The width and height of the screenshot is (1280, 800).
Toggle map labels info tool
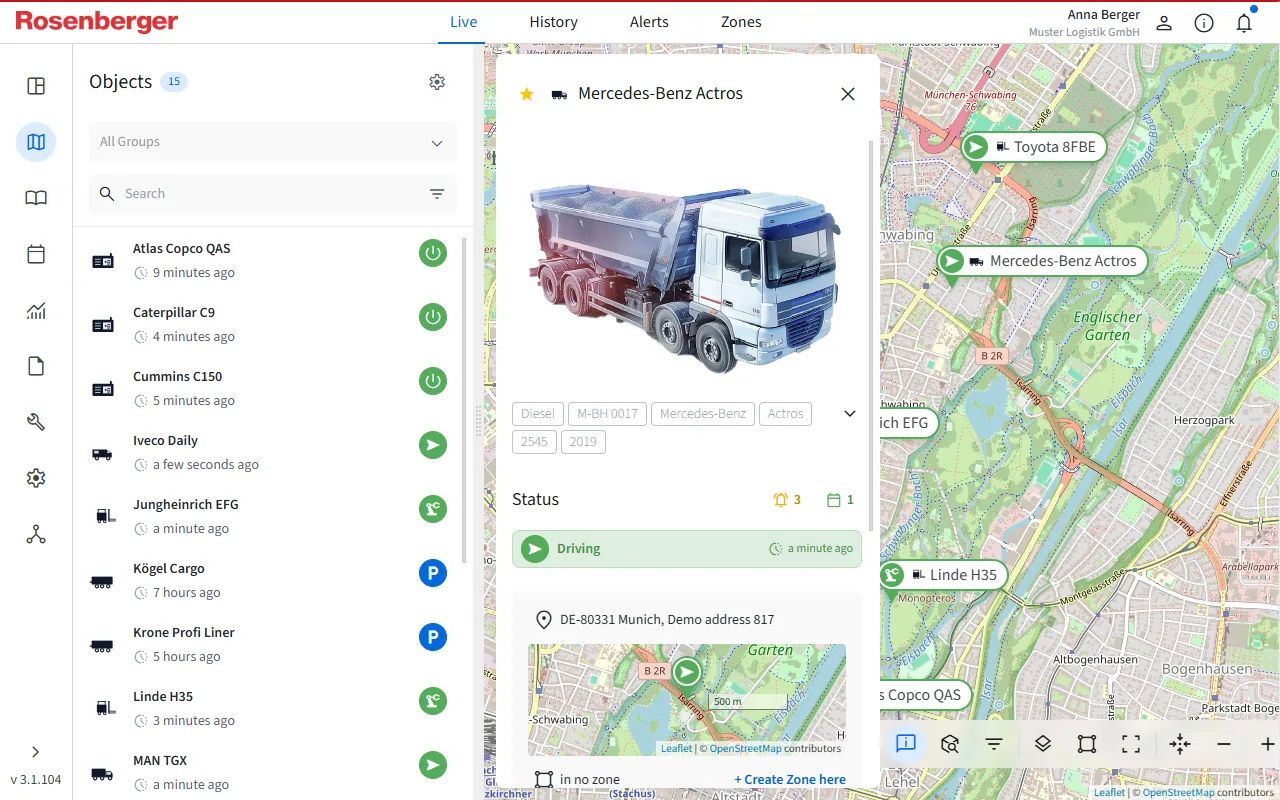click(x=906, y=744)
